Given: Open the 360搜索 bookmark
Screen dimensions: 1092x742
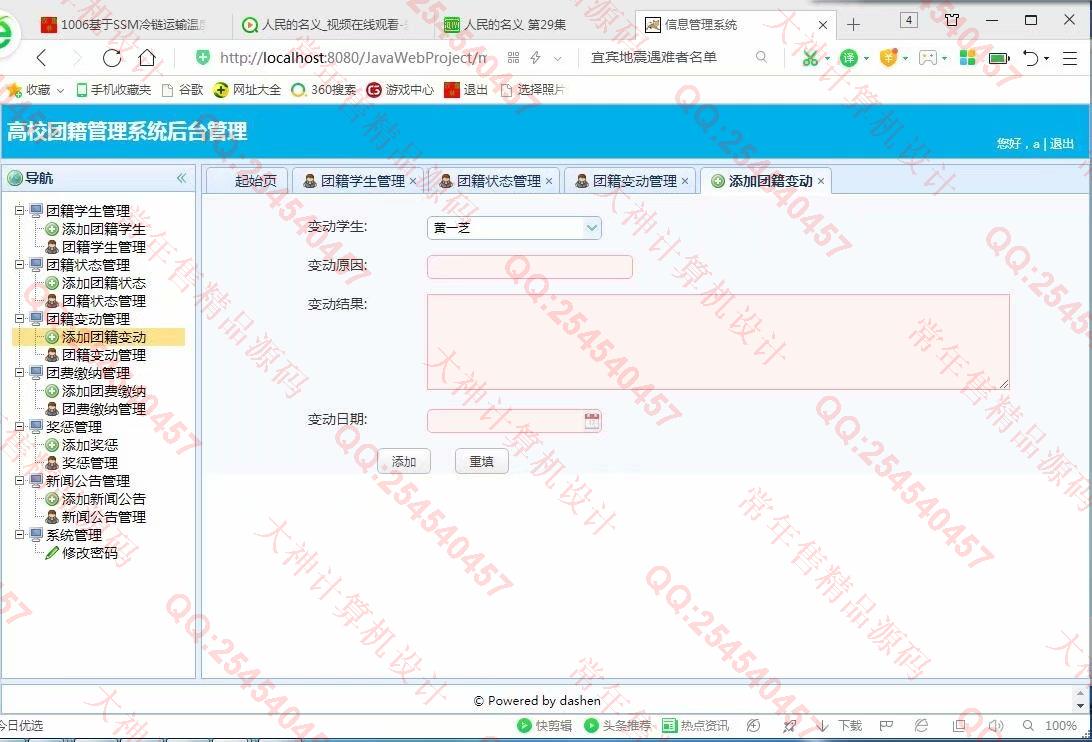Looking at the screenshot, I should click(x=324, y=90).
